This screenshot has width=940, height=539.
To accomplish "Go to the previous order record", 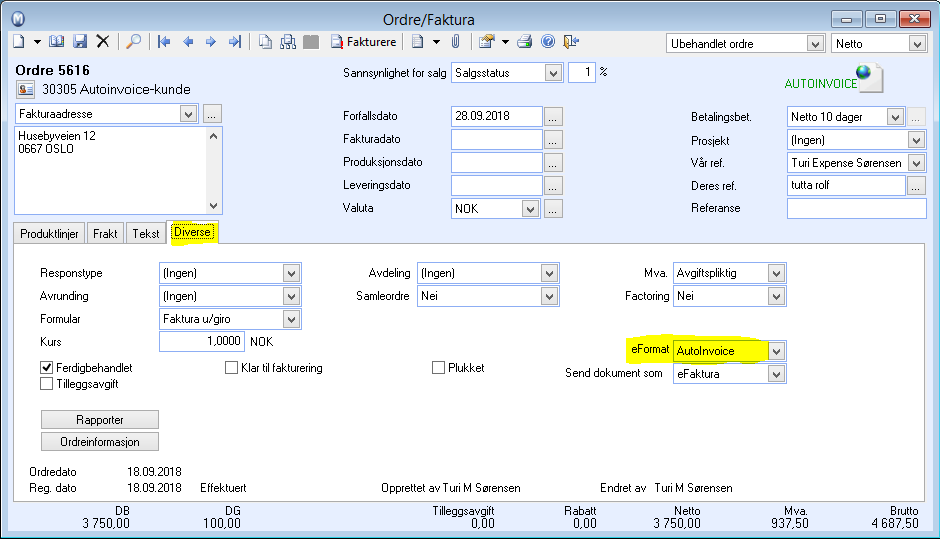I will (188, 41).
